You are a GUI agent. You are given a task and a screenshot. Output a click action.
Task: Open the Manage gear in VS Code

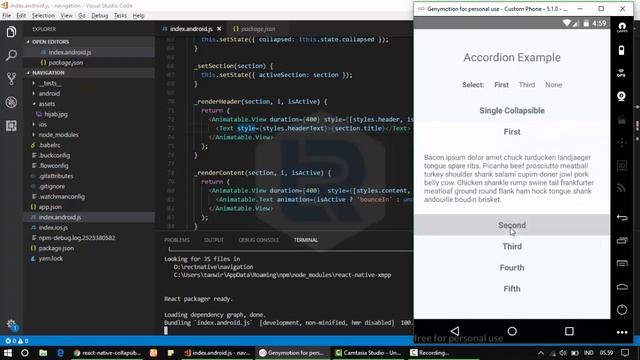point(11,325)
